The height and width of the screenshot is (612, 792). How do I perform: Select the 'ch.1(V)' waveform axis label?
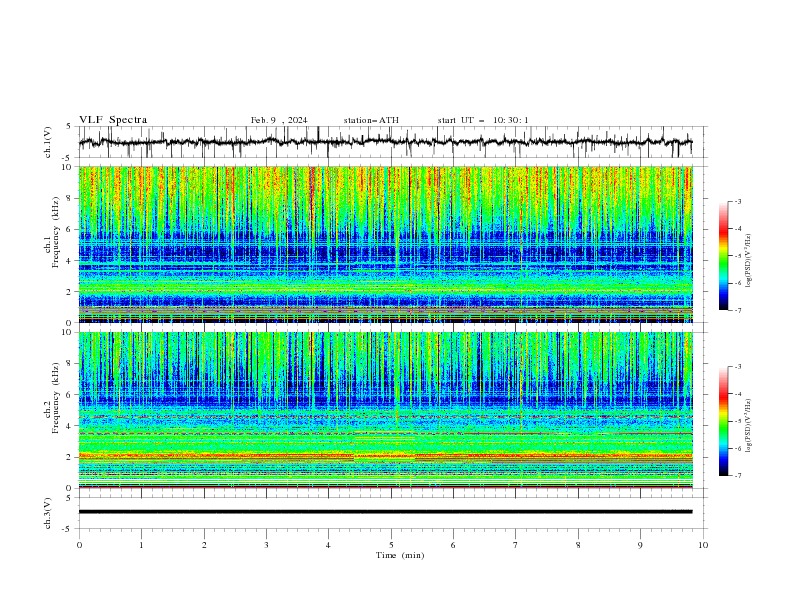[x=48, y=142]
